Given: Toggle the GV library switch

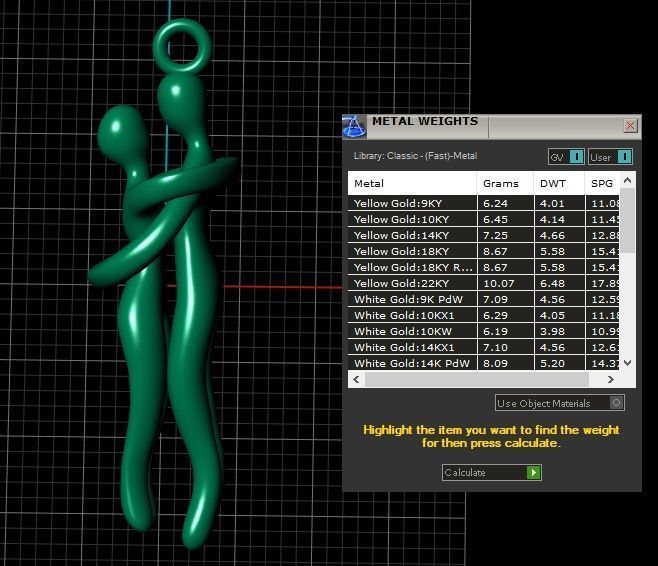Looking at the screenshot, I should [566, 157].
